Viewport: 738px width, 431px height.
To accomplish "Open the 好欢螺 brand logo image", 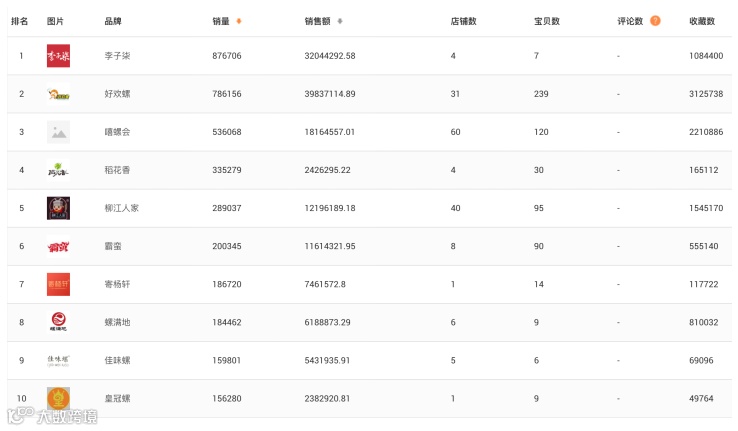I will (58, 94).
